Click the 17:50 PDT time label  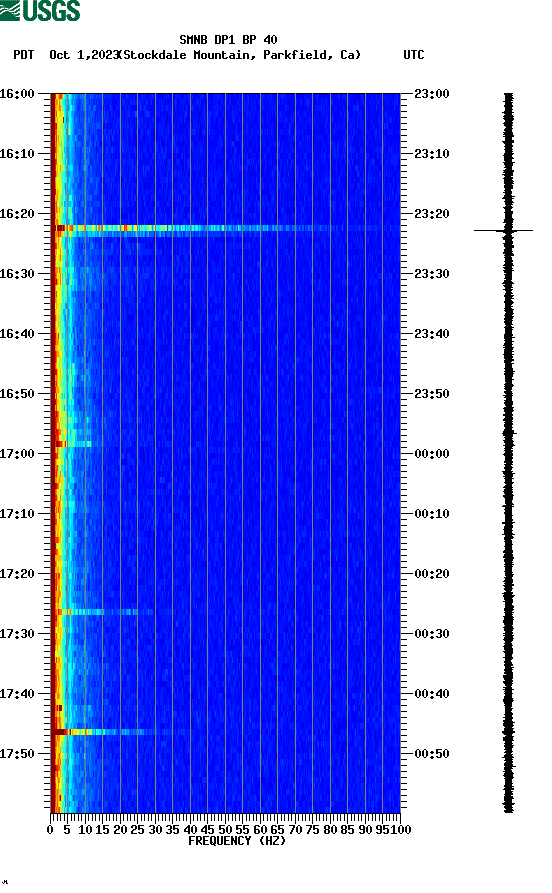point(17,753)
